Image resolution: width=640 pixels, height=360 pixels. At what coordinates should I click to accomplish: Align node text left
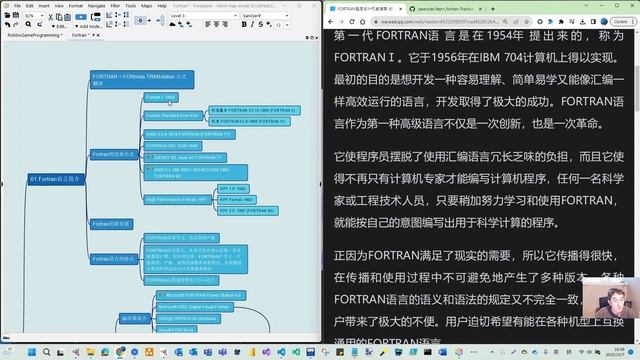click(x=208, y=24)
